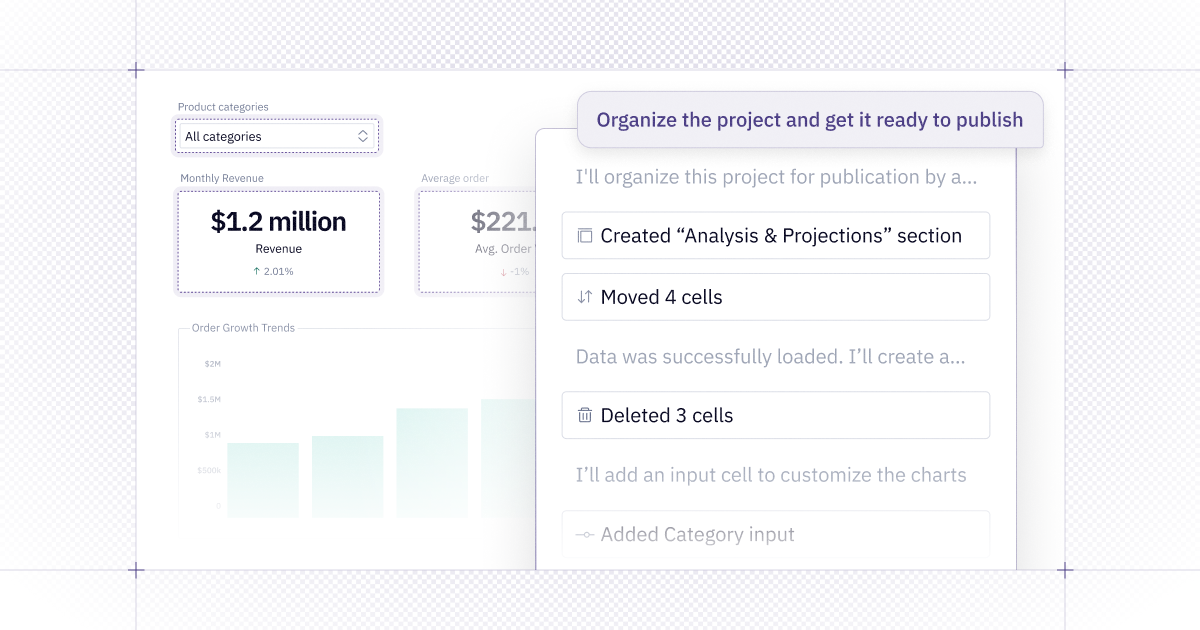Image resolution: width=1200 pixels, height=630 pixels.
Task: Click the section icon beside Created Analysis & Projections
Action: pyautogui.click(x=585, y=236)
